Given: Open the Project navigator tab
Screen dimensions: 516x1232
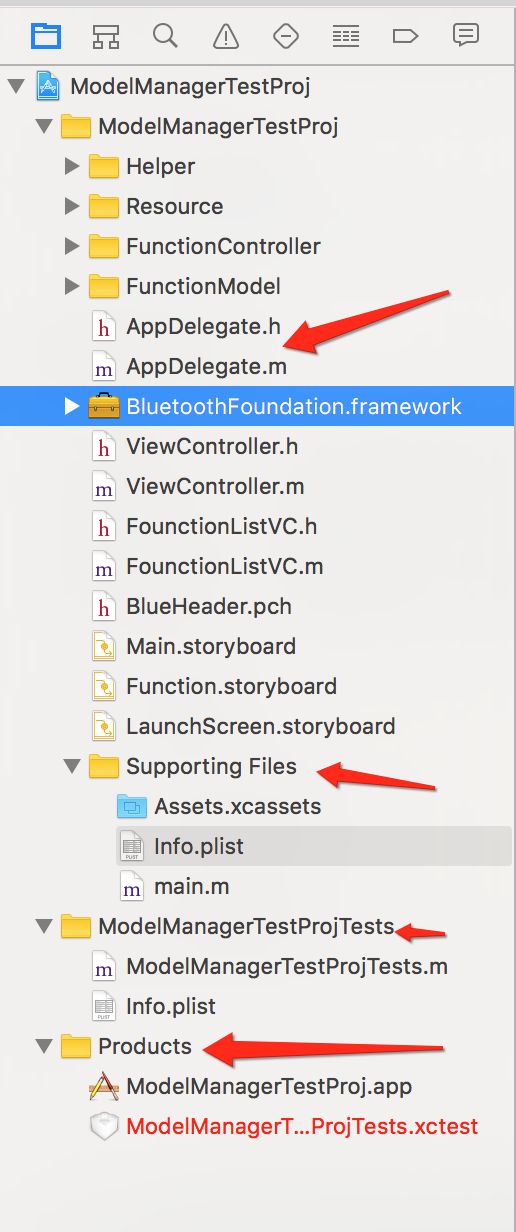Looking at the screenshot, I should [x=45, y=36].
